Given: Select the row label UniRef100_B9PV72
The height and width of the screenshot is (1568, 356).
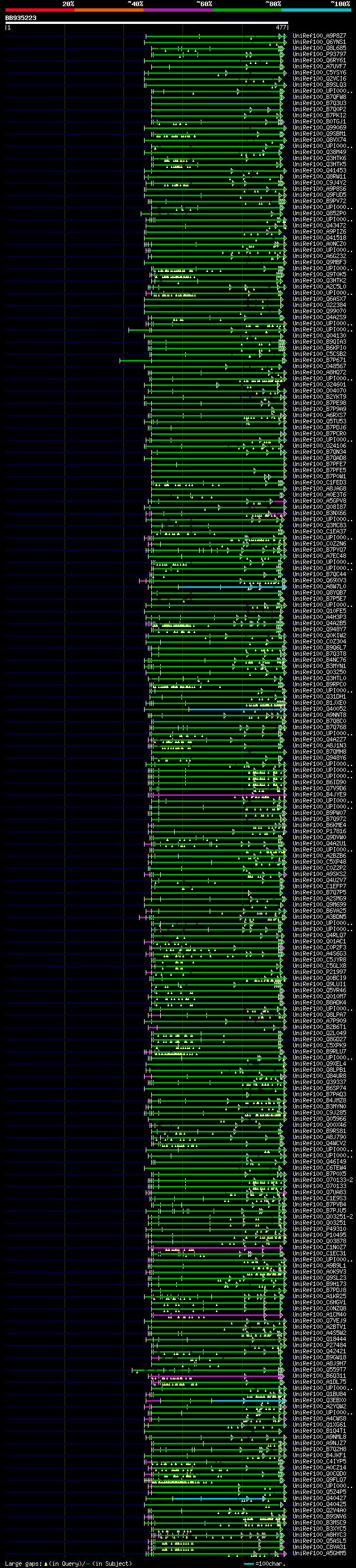Looking at the screenshot, I should [319, 201].
